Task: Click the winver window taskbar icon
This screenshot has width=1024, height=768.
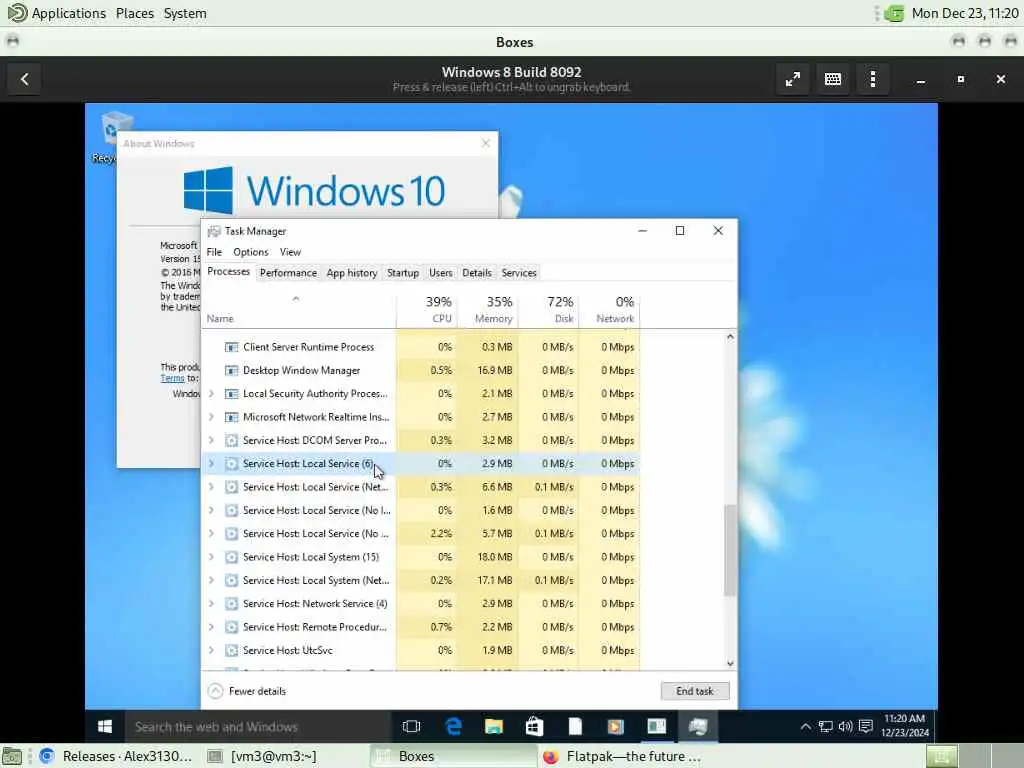Action: (x=656, y=726)
